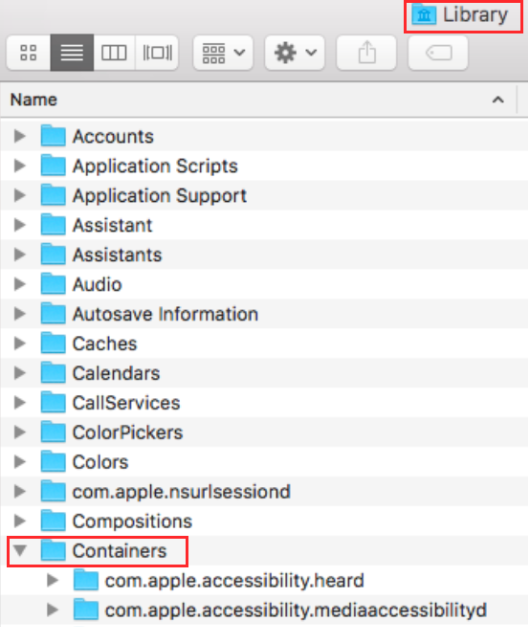Click the Accounts name text

tap(113, 136)
